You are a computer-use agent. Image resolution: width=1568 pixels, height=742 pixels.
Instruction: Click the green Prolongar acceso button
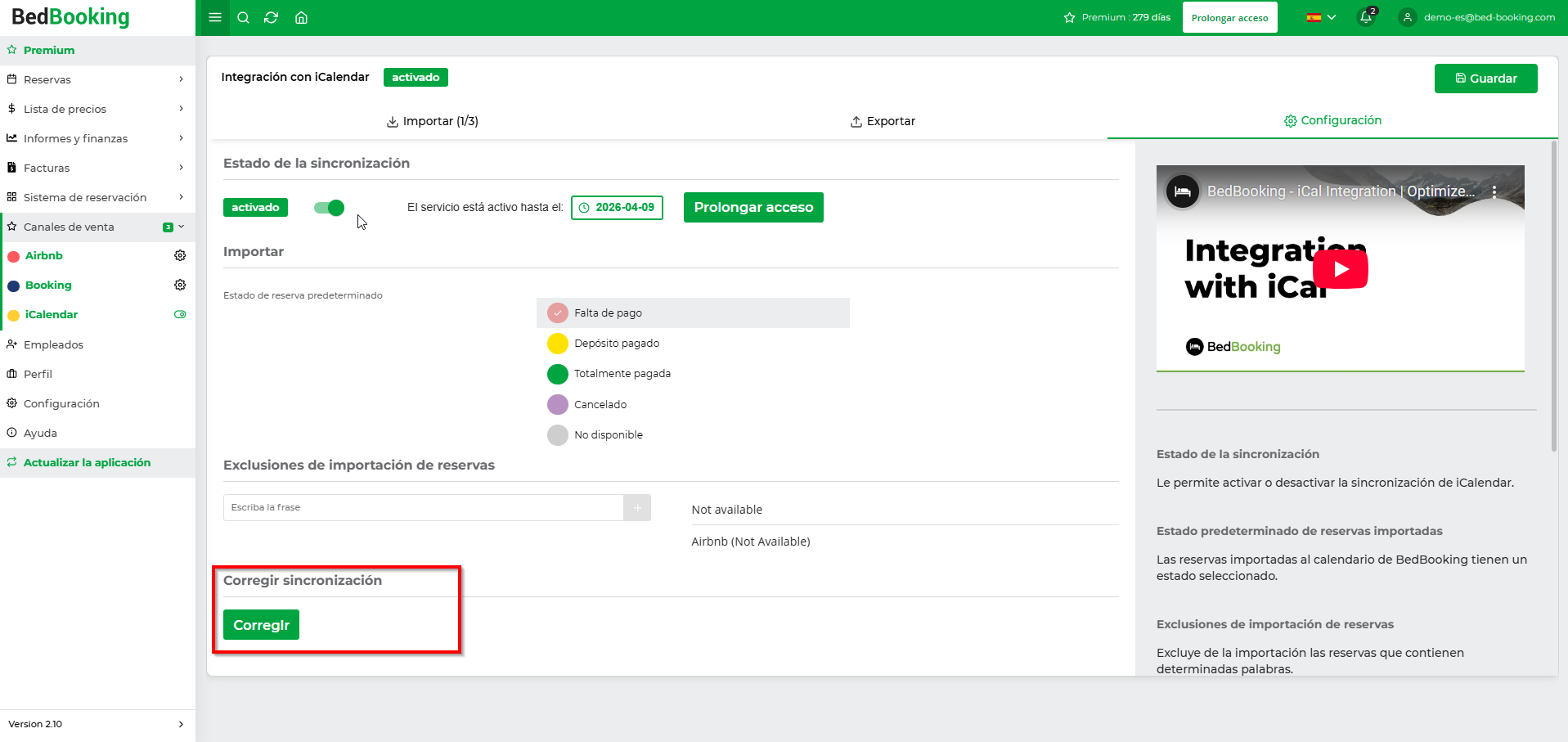click(753, 207)
